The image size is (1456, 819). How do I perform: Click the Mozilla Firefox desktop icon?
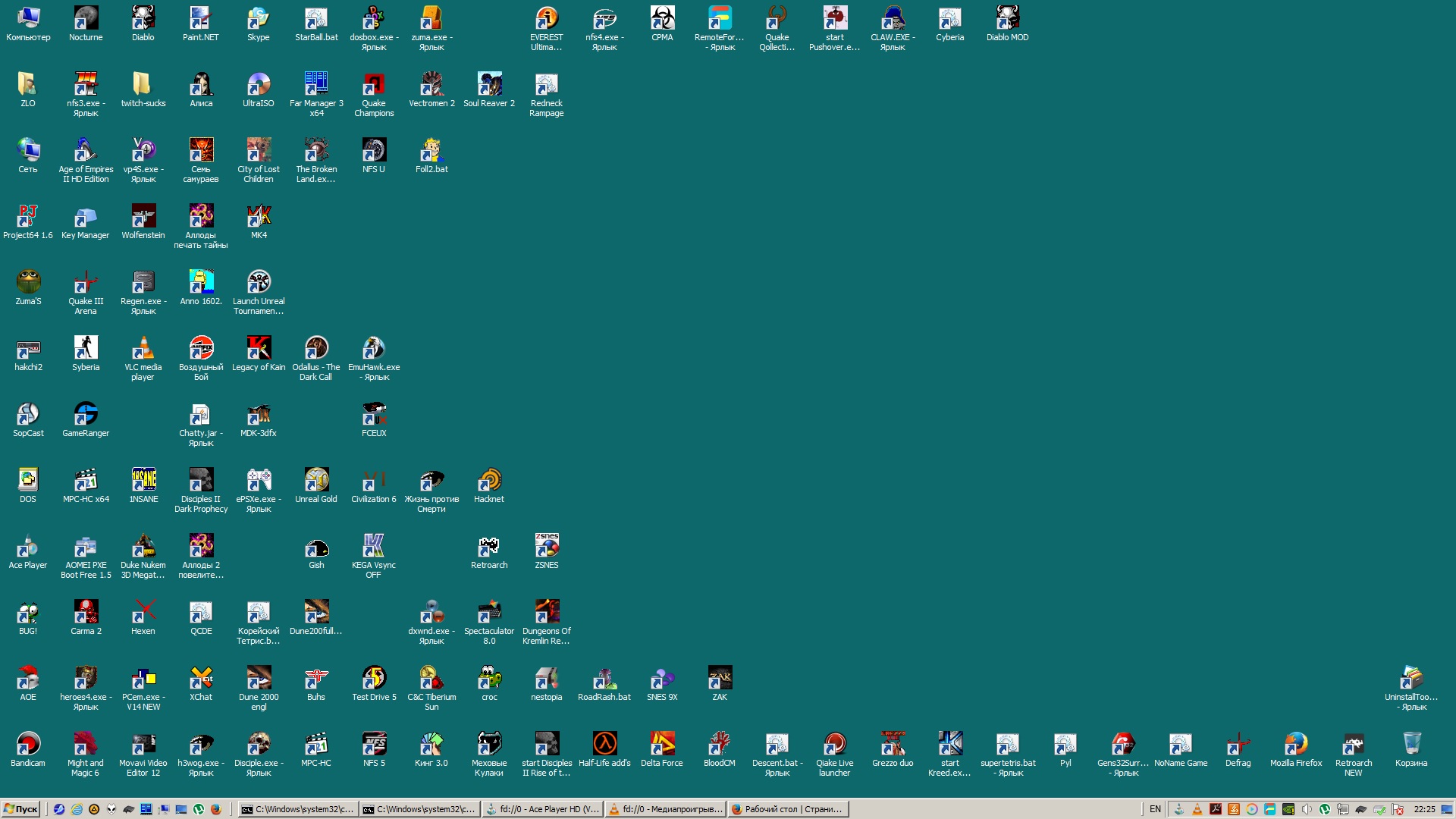(x=1295, y=745)
